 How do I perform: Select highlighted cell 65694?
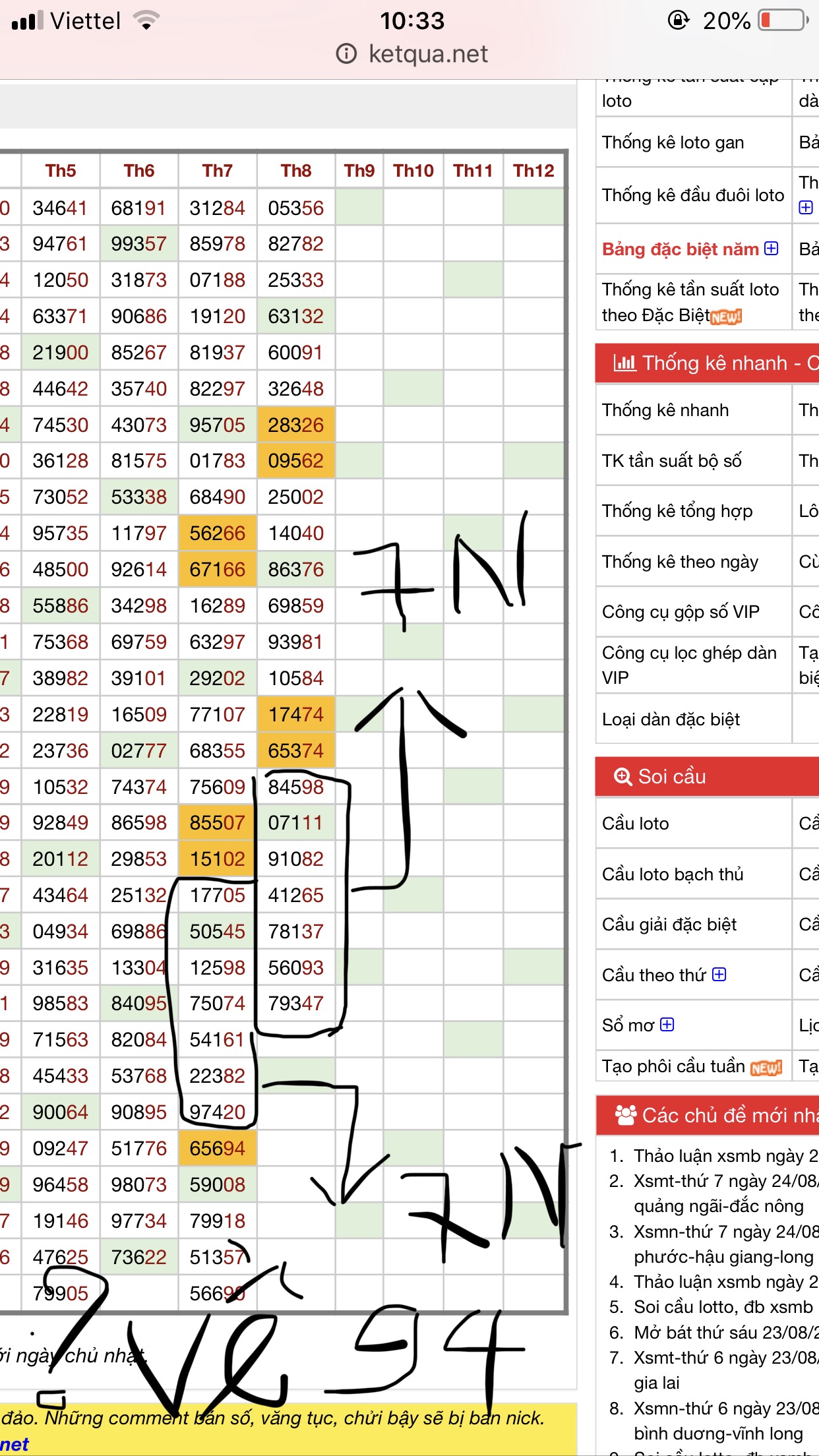coord(218,1148)
